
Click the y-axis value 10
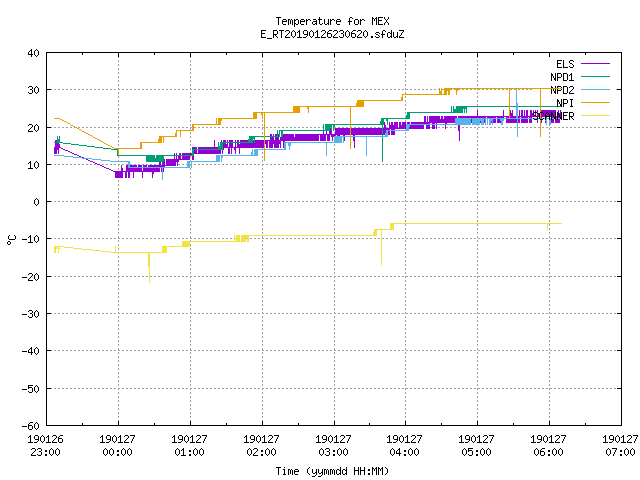tap(33, 165)
